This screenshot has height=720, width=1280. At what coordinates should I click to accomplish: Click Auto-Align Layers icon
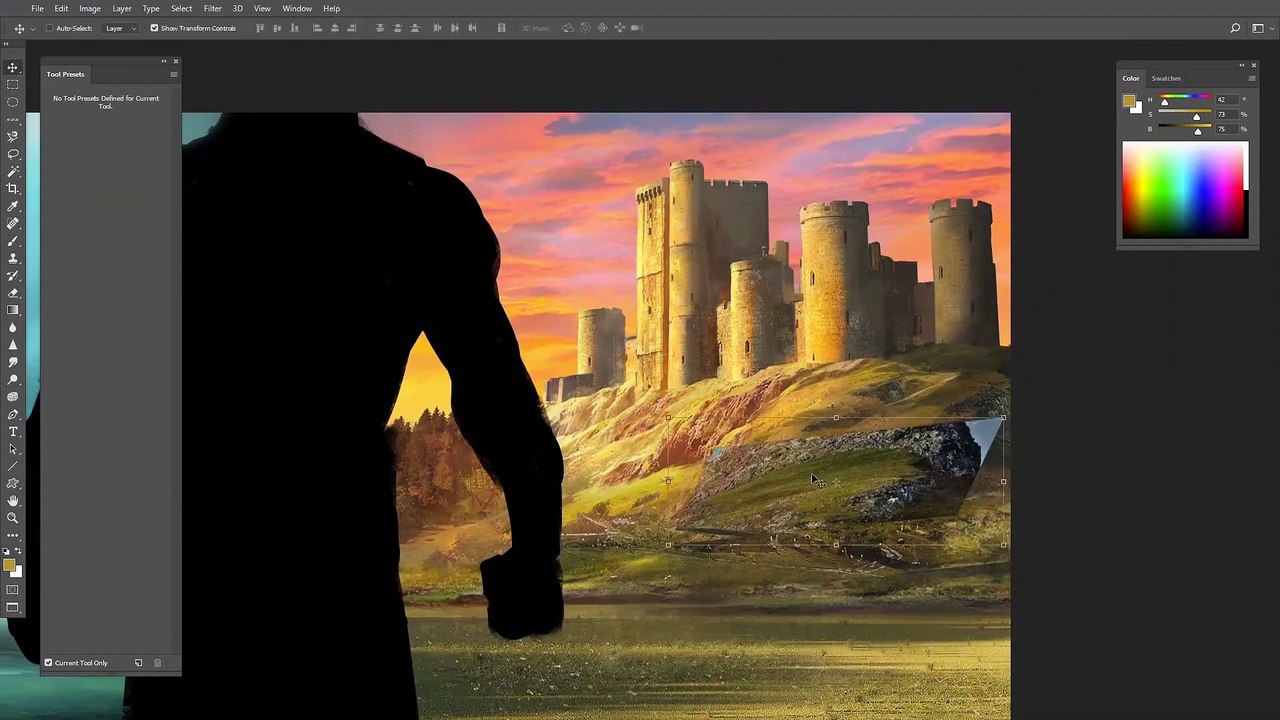502,28
